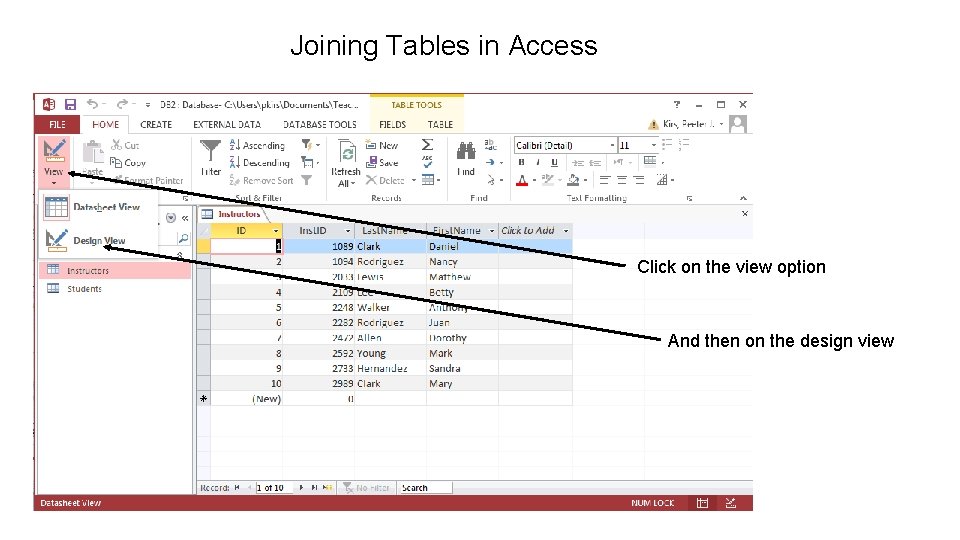Click numbered list icon
Viewport: 960px width, 540px height.
click(x=684, y=144)
